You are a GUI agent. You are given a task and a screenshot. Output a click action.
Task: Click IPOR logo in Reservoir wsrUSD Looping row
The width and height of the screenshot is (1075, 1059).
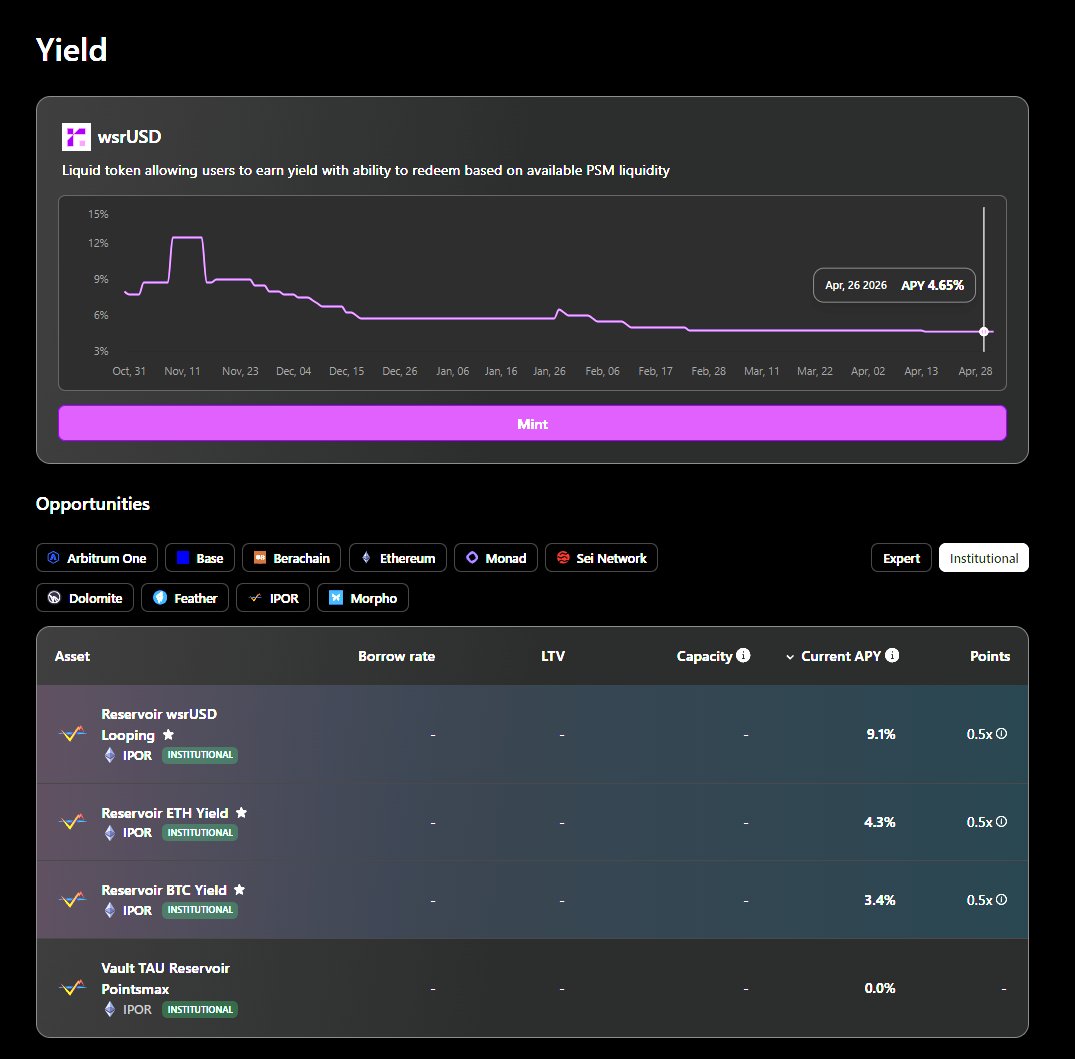point(73,734)
